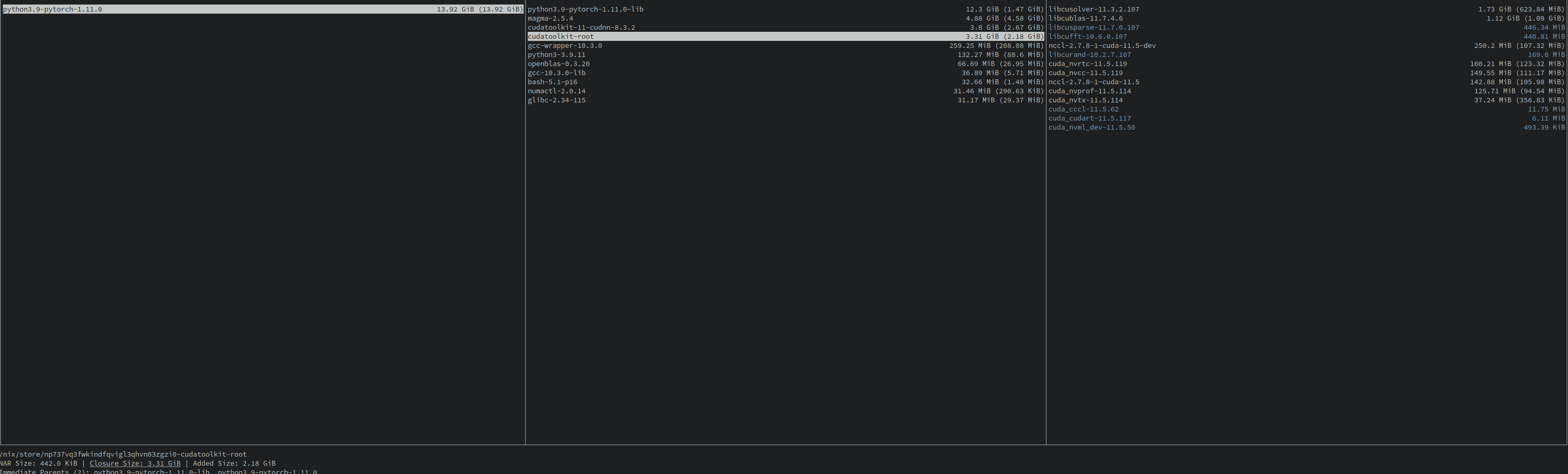This screenshot has width=1568, height=474.
Task: Select python3.9-pytorch-1.11.0 root entry
Action: click(53, 9)
